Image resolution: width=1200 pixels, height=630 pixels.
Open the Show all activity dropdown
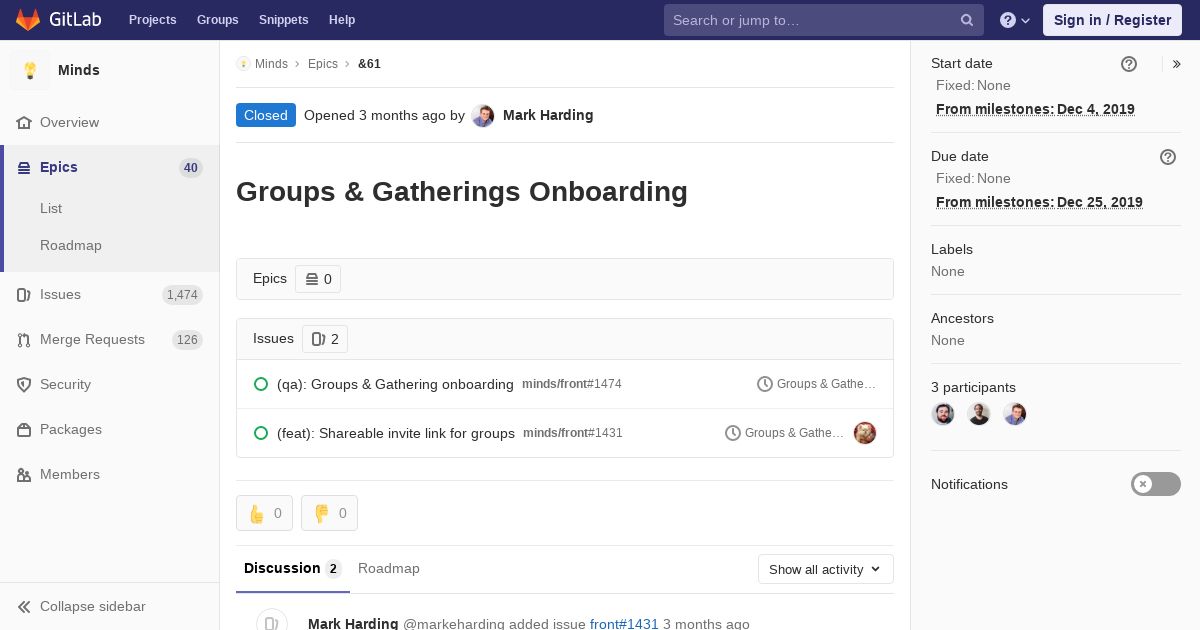coord(826,569)
